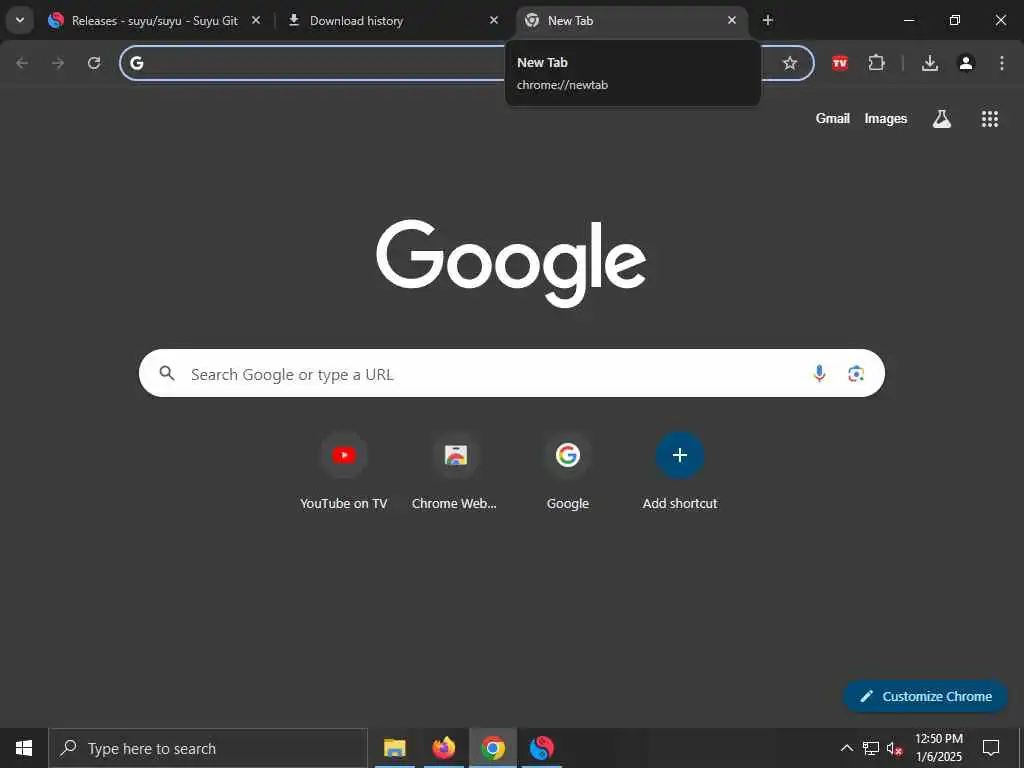The width and height of the screenshot is (1024, 768).
Task: Click the Add shortcut button
Action: pyautogui.click(x=680, y=472)
